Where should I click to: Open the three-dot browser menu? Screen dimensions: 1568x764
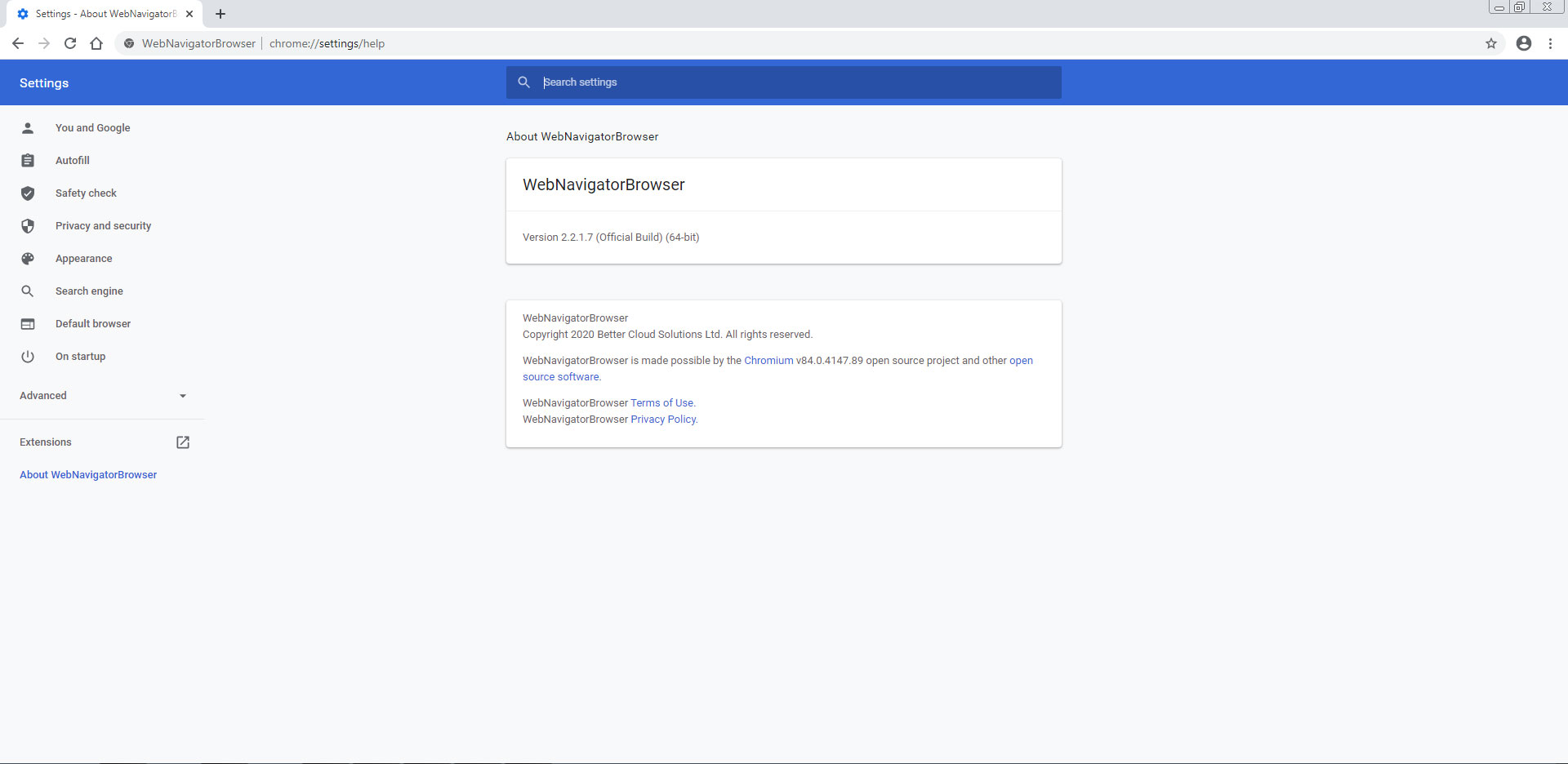(x=1550, y=43)
